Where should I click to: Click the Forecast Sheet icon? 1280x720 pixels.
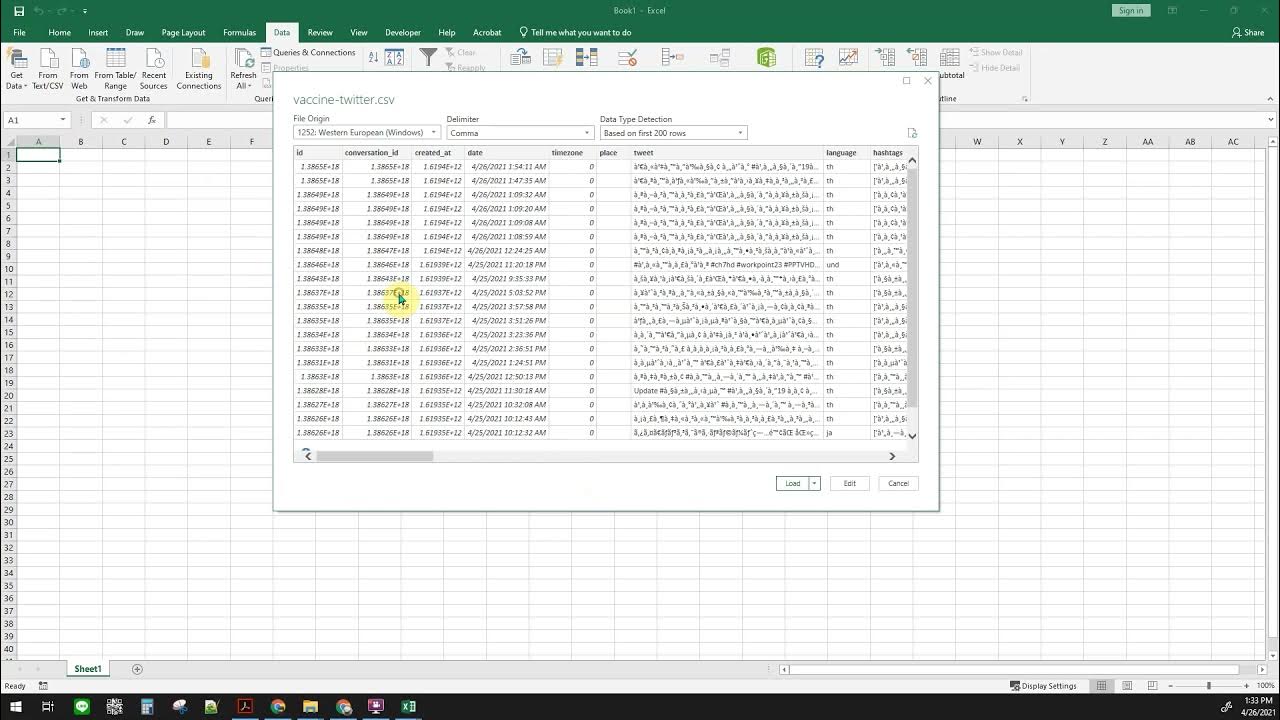pos(848,58)
